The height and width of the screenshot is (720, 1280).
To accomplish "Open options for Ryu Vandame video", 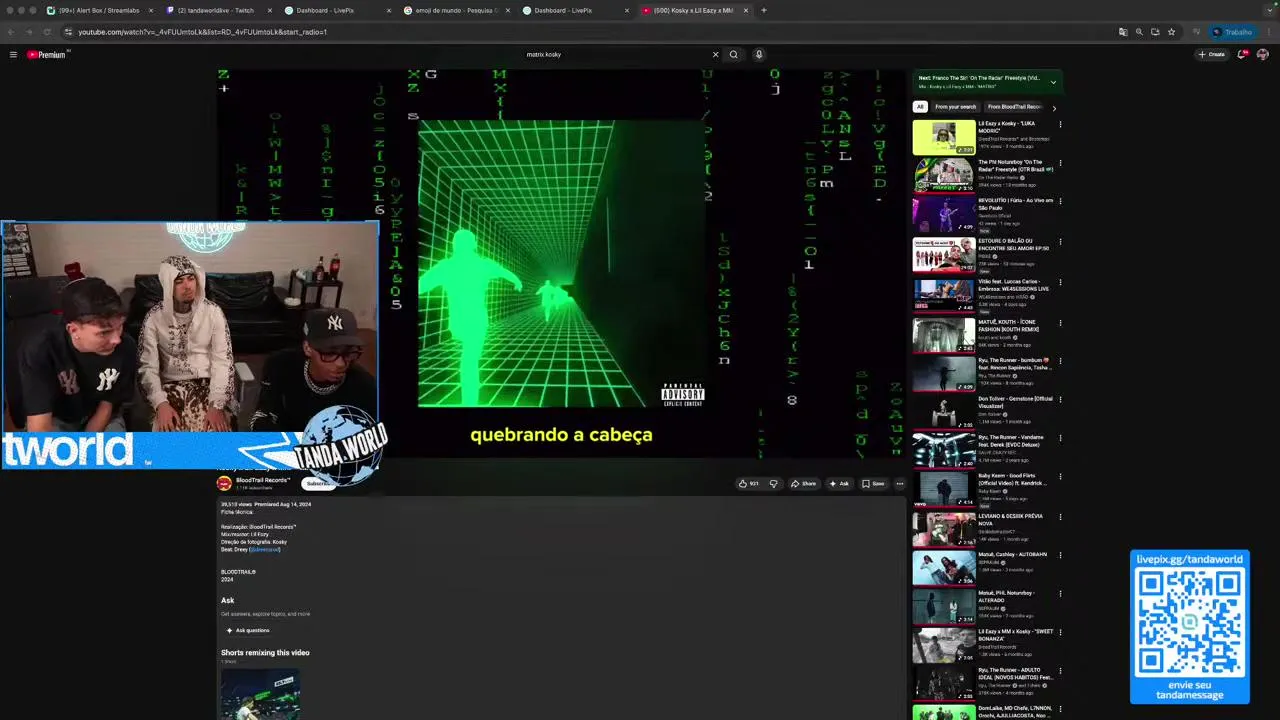I will pos(1060,439).
